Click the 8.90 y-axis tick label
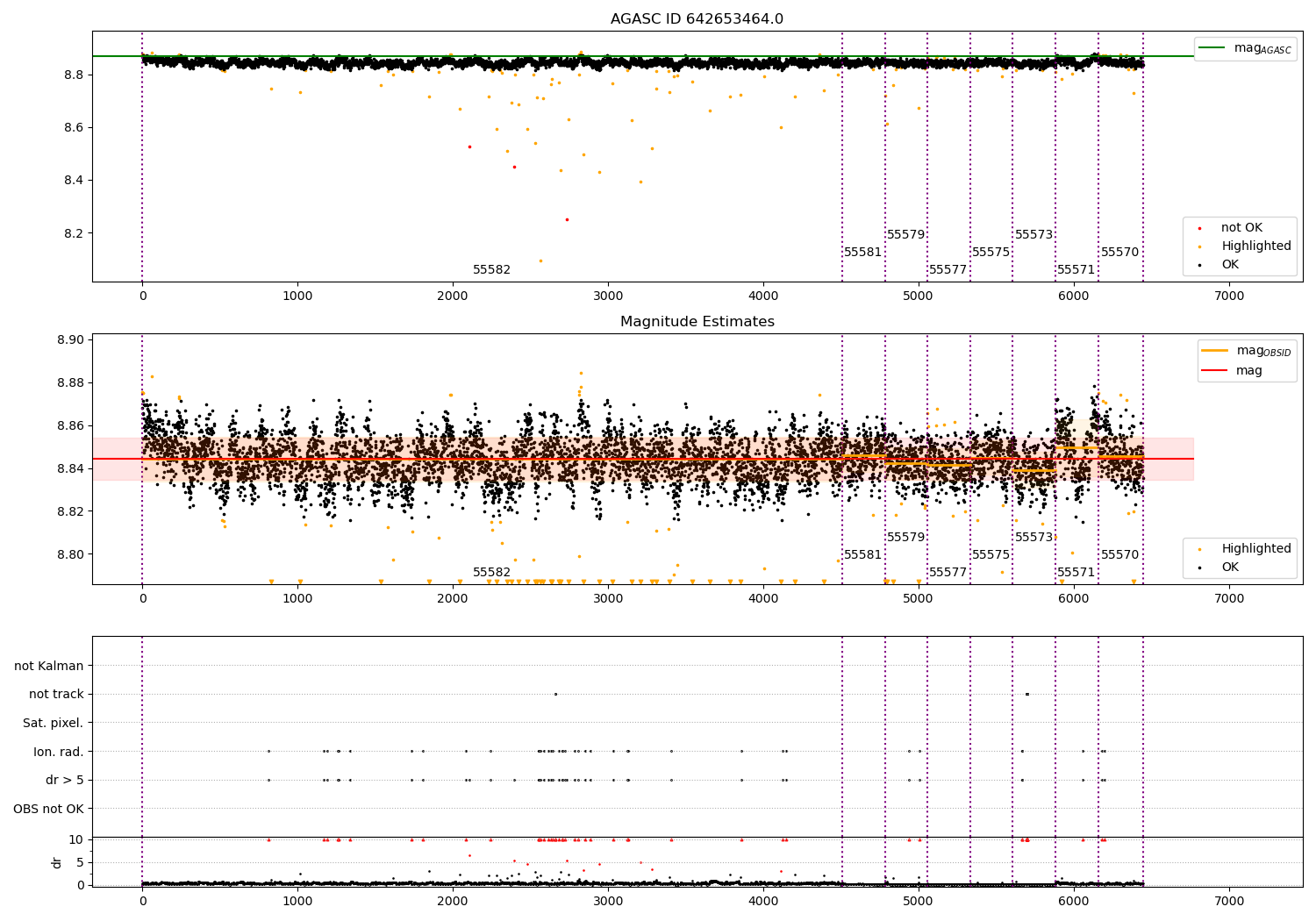 pyautogui.click(x=70, y=340)
